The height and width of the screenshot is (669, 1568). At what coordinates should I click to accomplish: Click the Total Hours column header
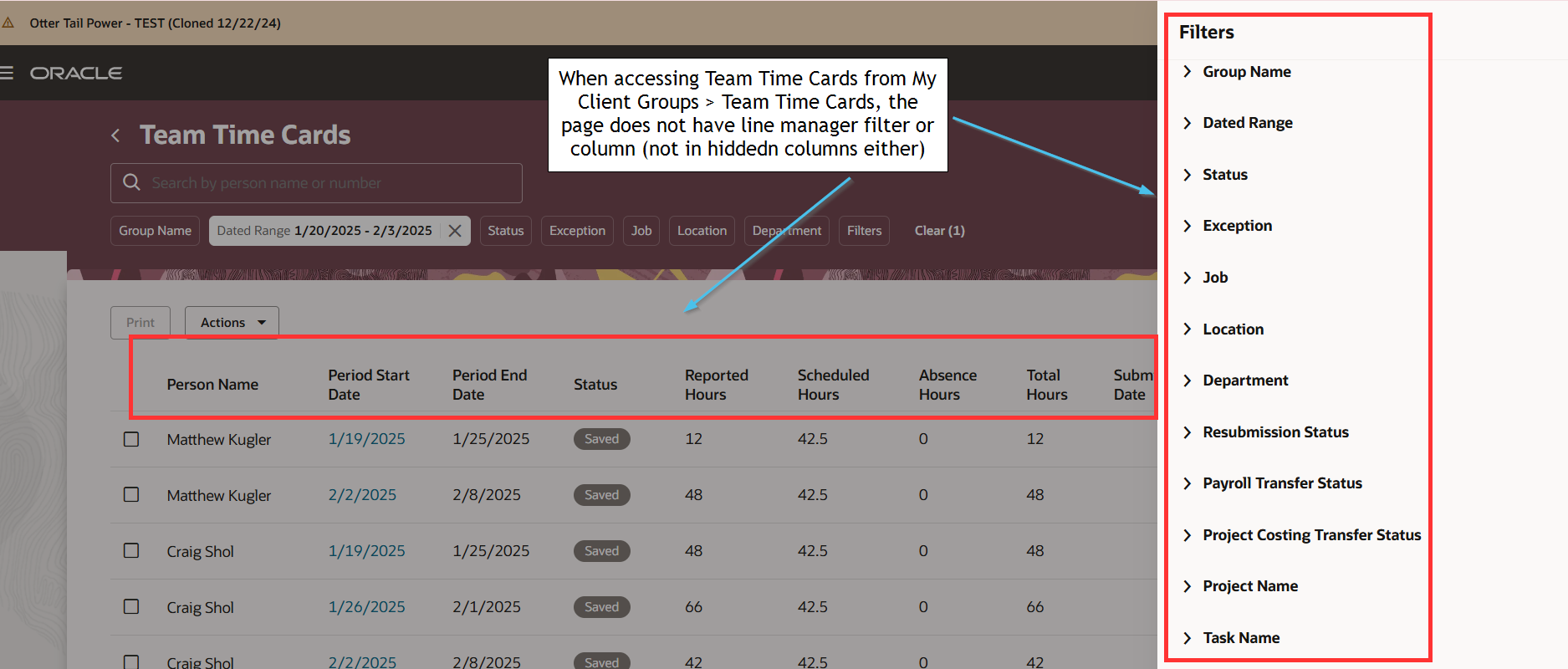pyautogui.click(x=1047, y=385)
